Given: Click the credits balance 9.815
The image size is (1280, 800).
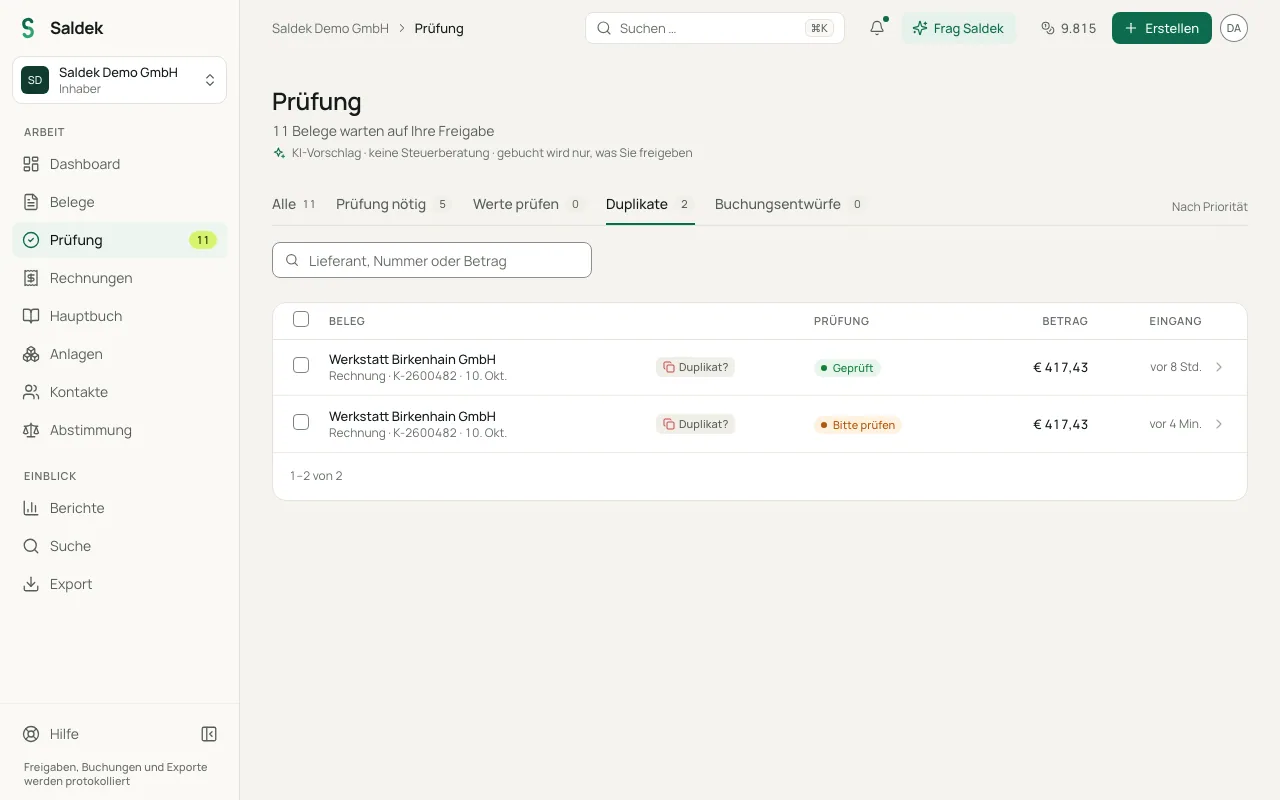Looking at the screenshot, I should [1068, 28].
